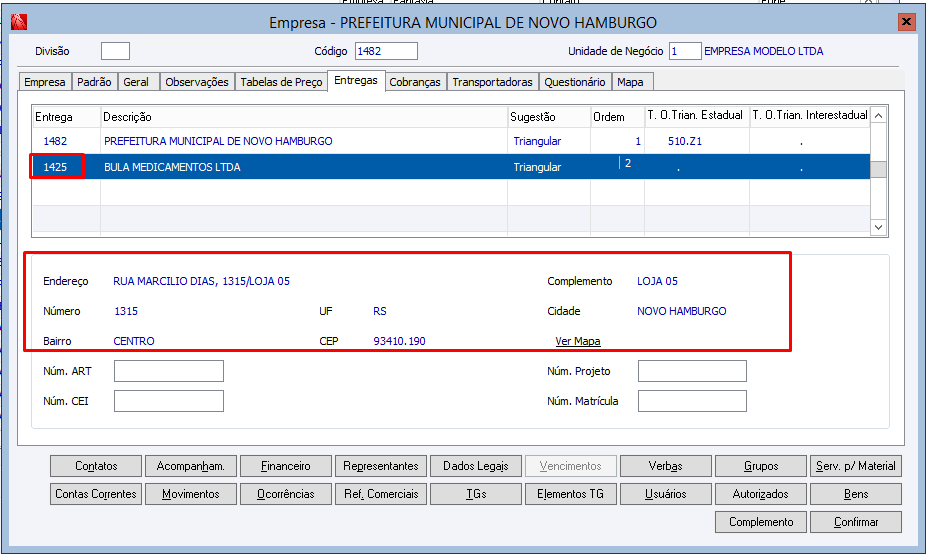Open the Financeiro button
This screenshot has height=554, width=927.
click(286, 466)
